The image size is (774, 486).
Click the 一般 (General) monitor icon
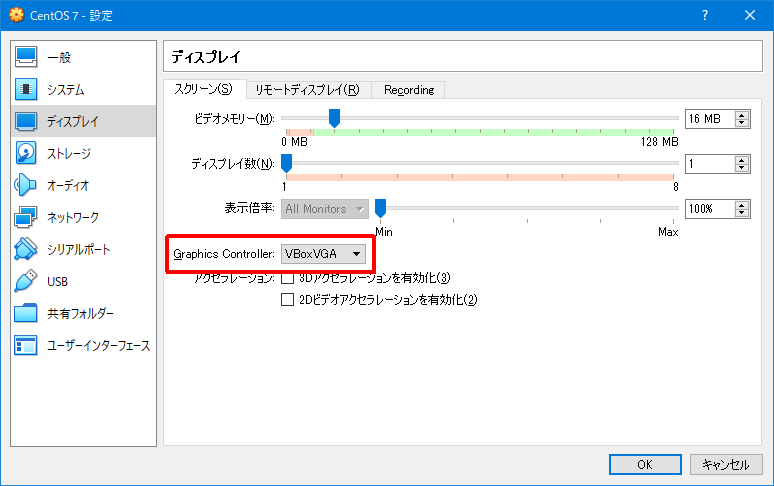(x=26, y=57)
